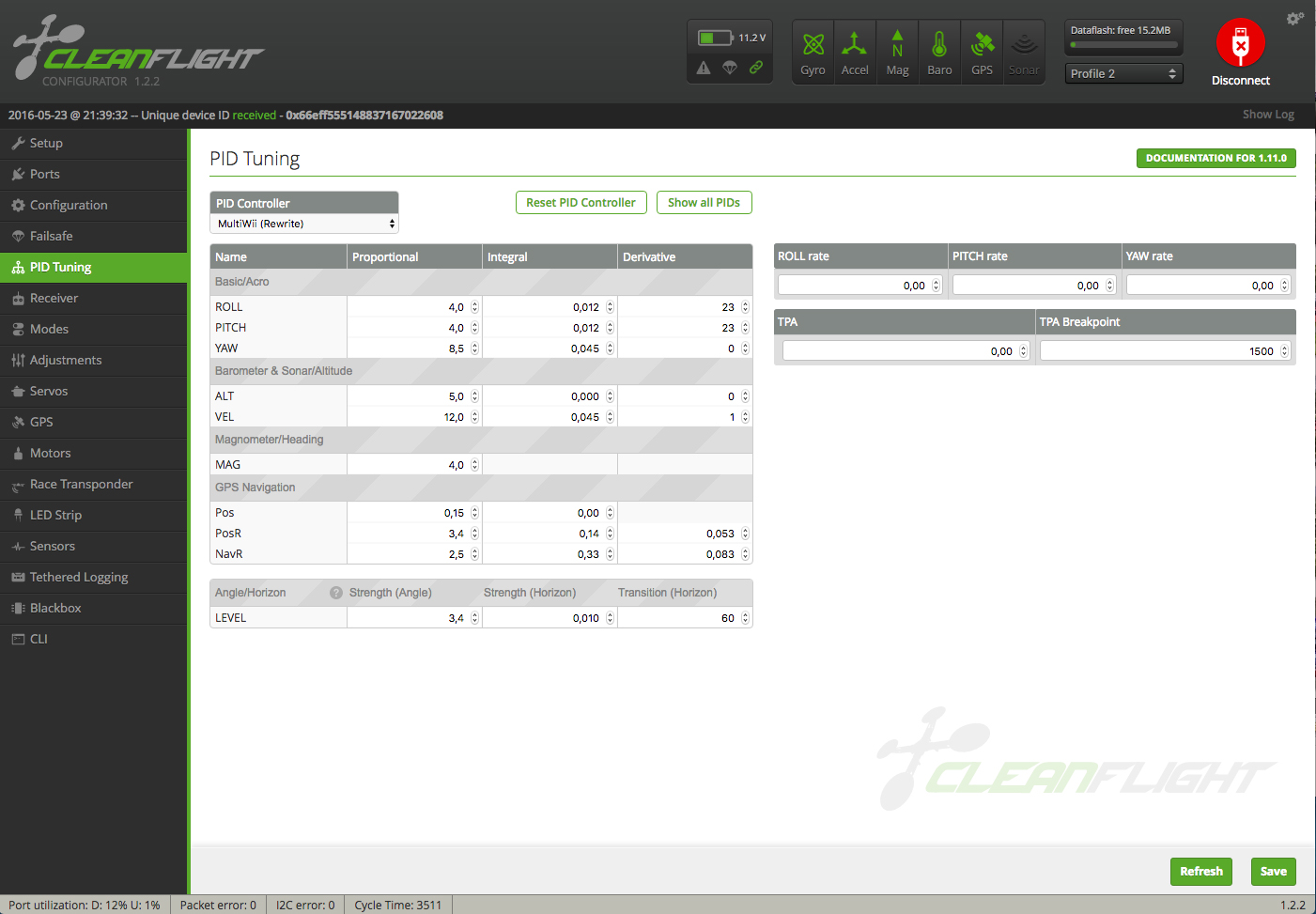The height and width of the screenshot is (914, 1316).
Task: Open the Ports tab
Action: click(x=94, y=174)
